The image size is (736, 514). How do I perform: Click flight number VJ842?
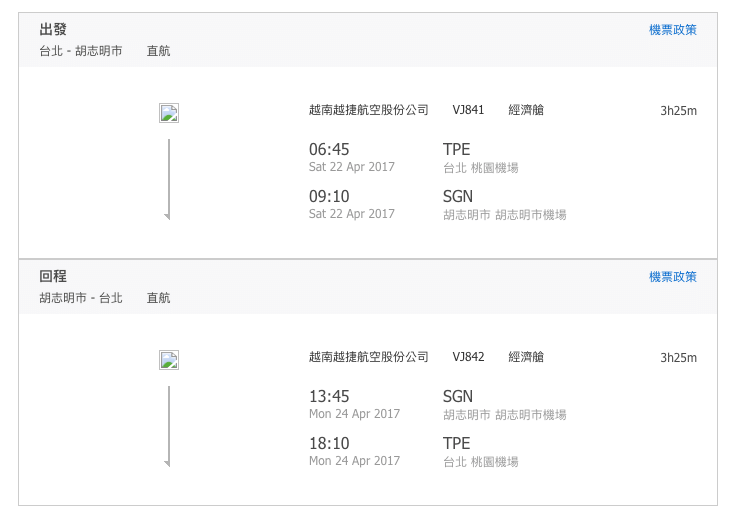[468, 357]
